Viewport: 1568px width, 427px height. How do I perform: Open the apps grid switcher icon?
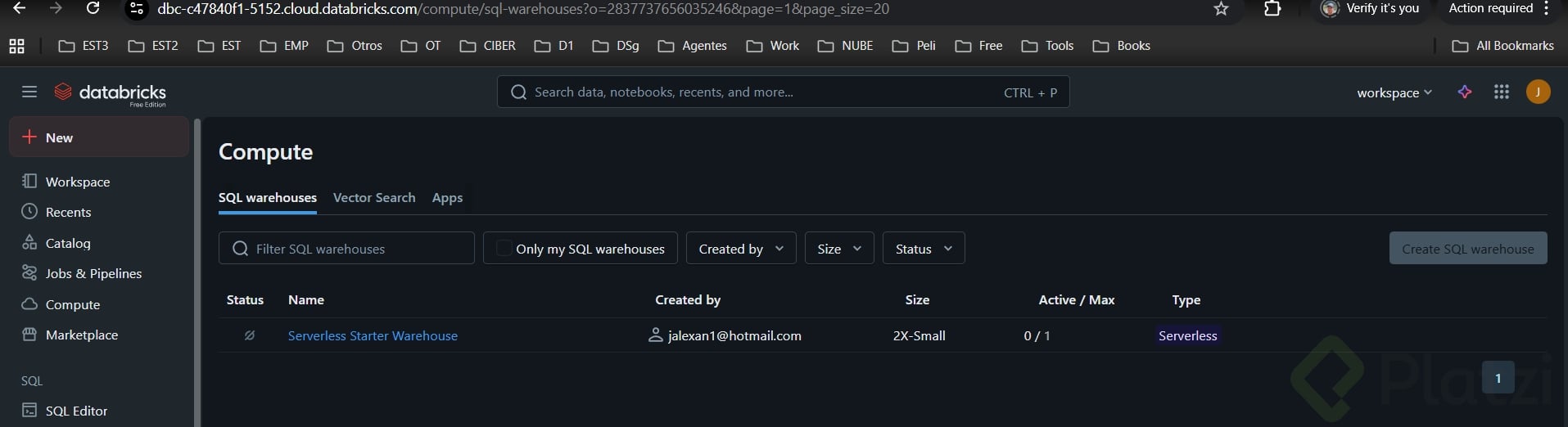[1501, 92]
